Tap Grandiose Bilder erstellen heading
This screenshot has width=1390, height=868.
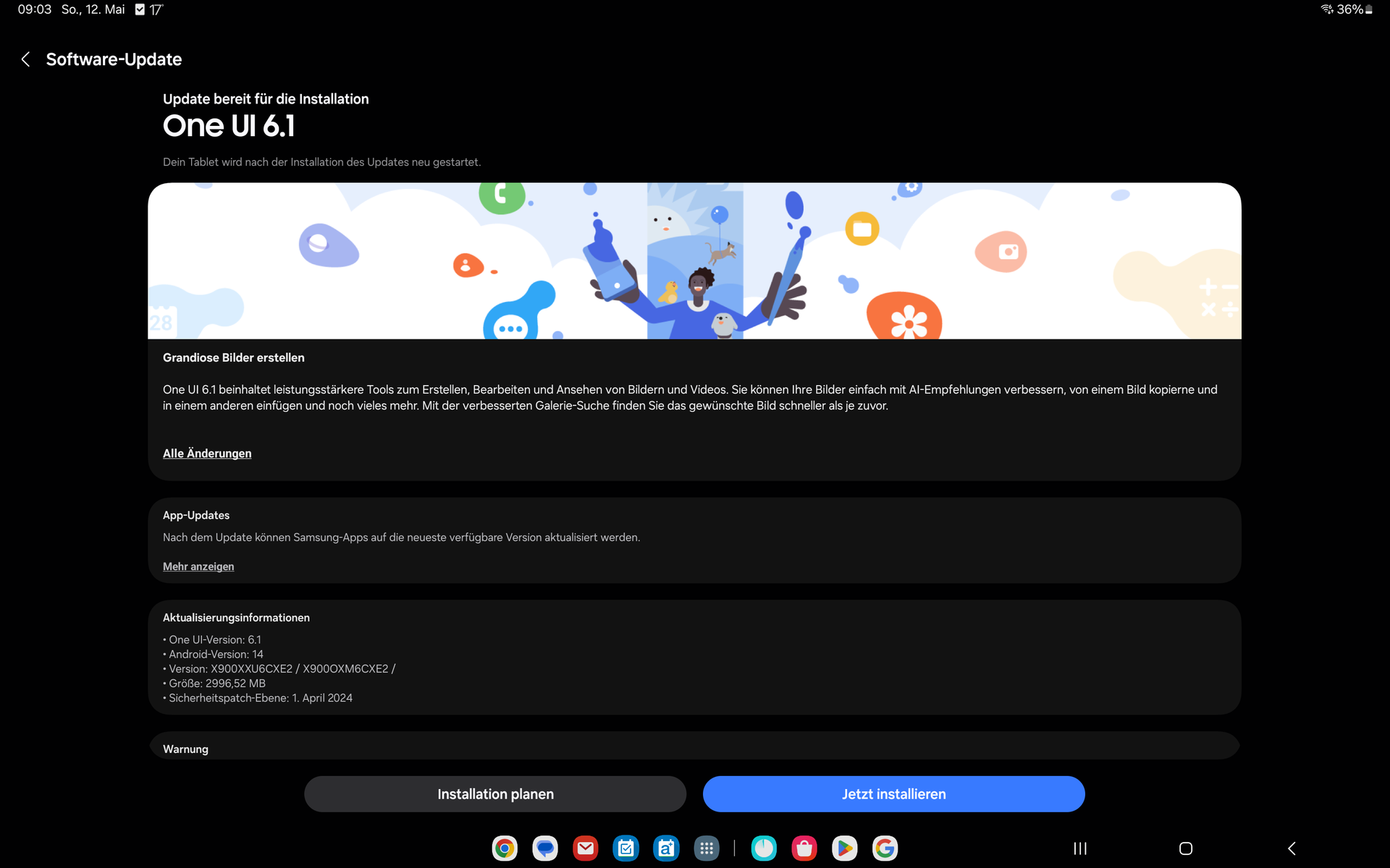(x=233, y=358)
